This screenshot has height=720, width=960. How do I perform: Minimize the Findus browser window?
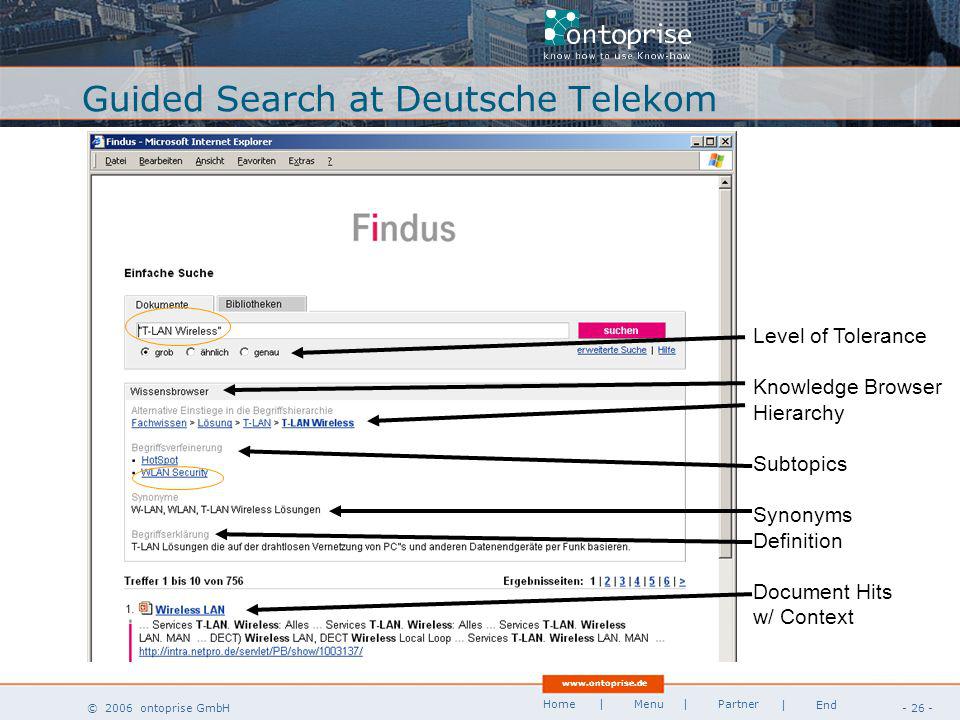click(697, 141)
